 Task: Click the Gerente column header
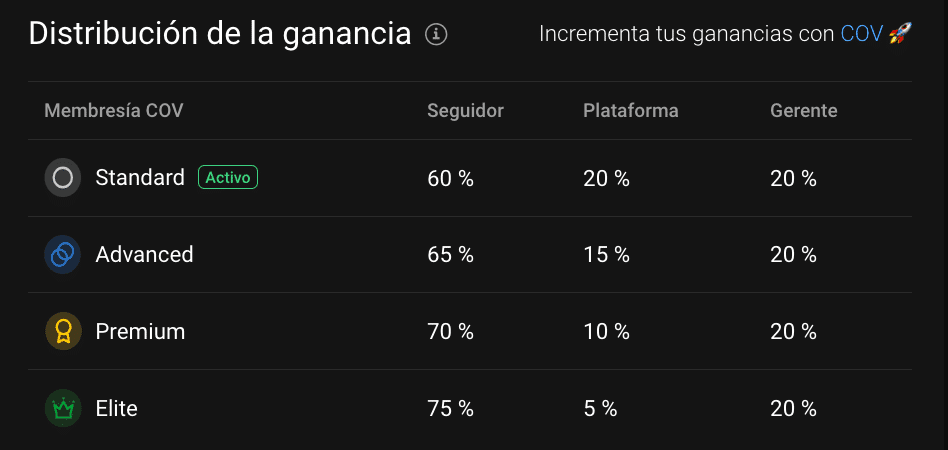coord(803,110)
